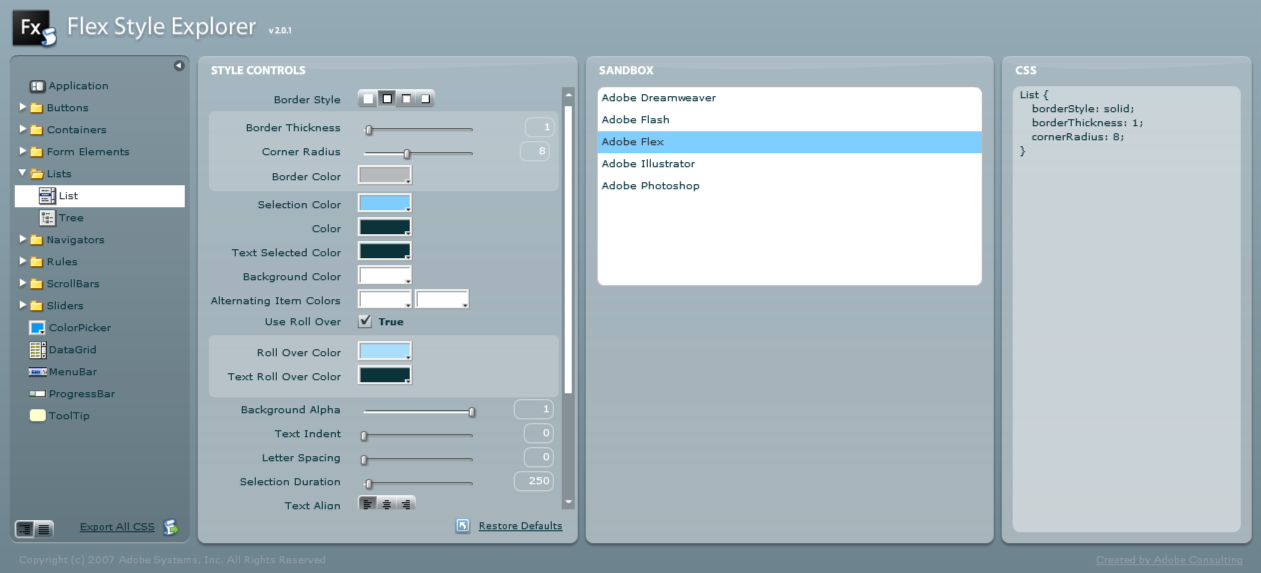Open the Background Color swatch

click(385, 276)
